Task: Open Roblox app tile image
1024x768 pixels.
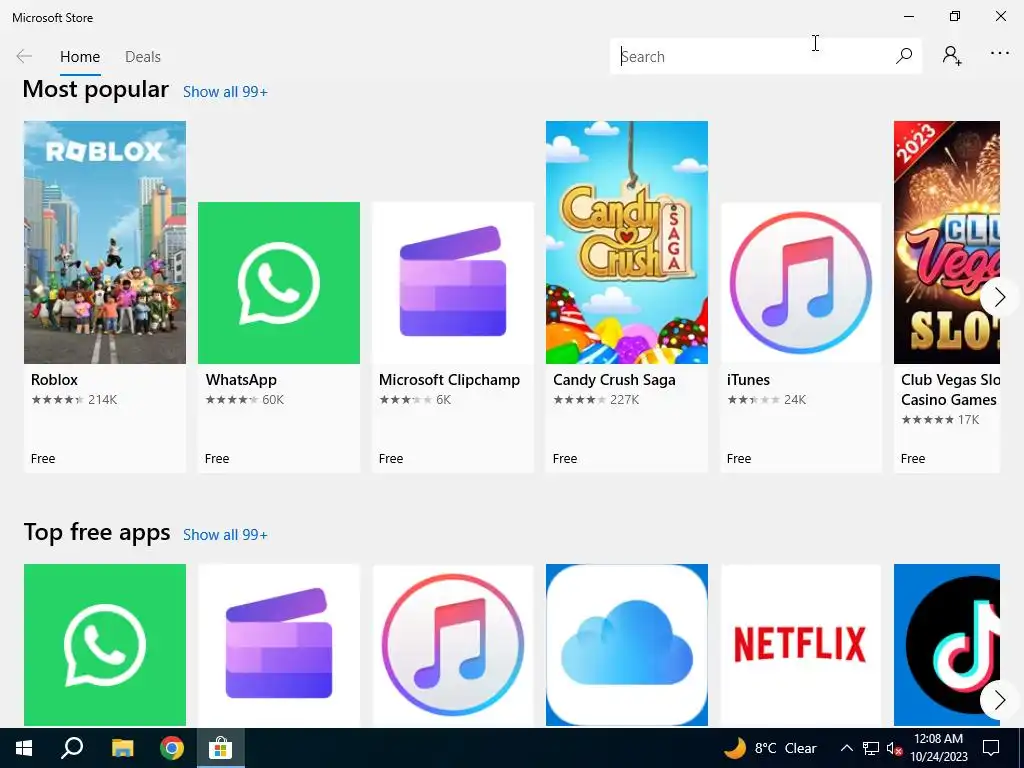Action: coord(105,242)
